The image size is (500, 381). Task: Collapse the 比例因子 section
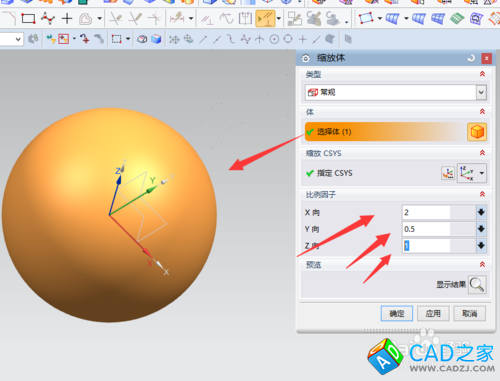coord(482,194)
